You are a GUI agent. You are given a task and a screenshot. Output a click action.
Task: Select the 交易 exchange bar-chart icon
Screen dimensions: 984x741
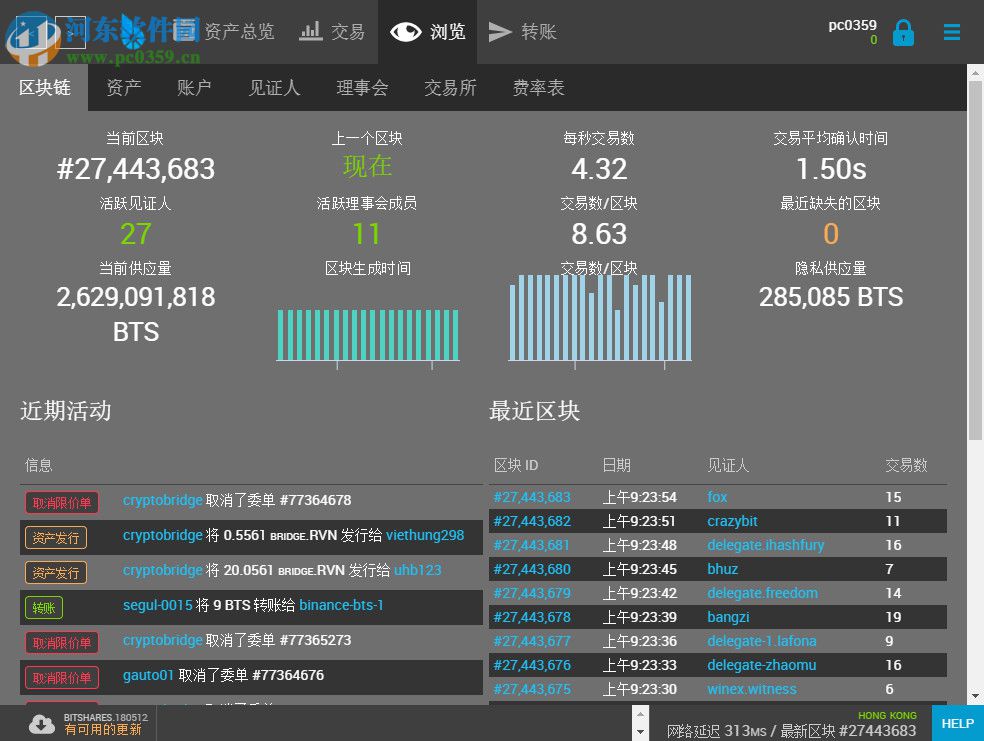[310, 31]
